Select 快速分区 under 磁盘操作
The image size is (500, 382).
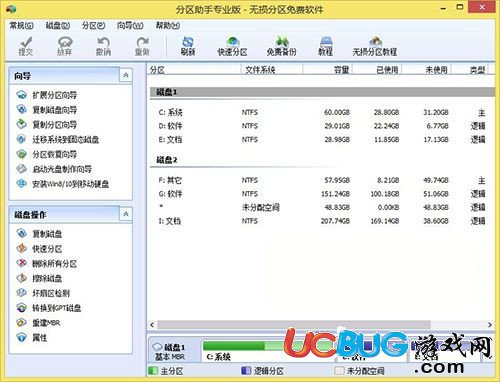(39, 249)
